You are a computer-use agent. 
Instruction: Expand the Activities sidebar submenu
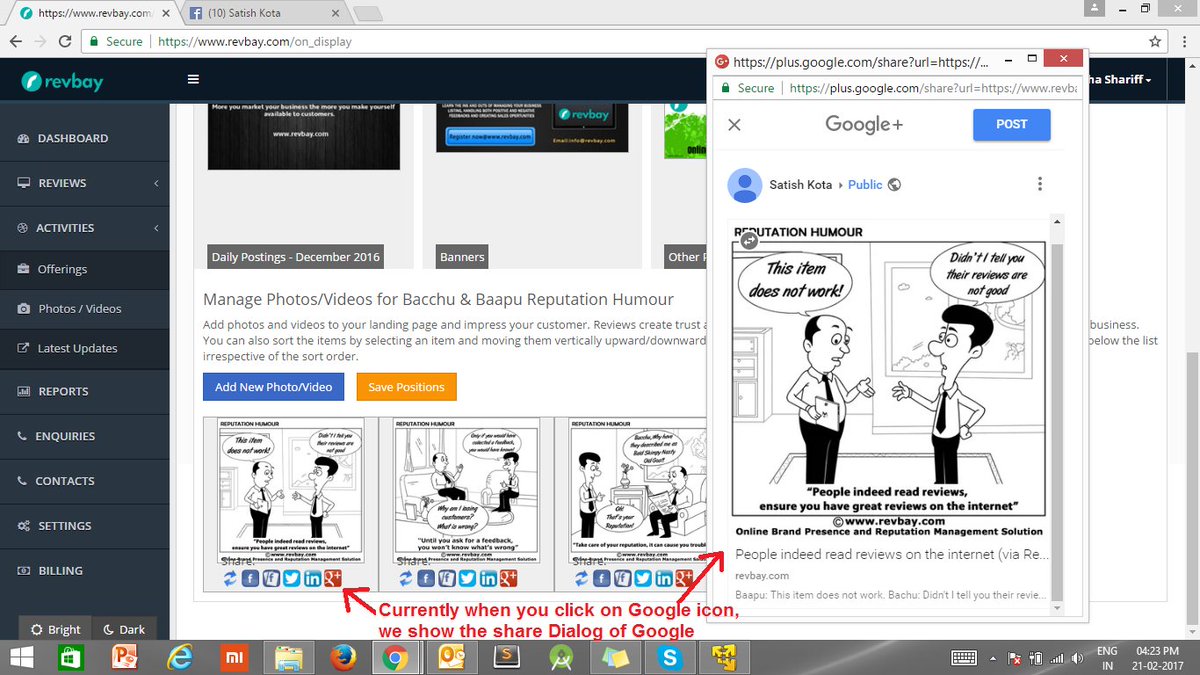coord(85,228)
